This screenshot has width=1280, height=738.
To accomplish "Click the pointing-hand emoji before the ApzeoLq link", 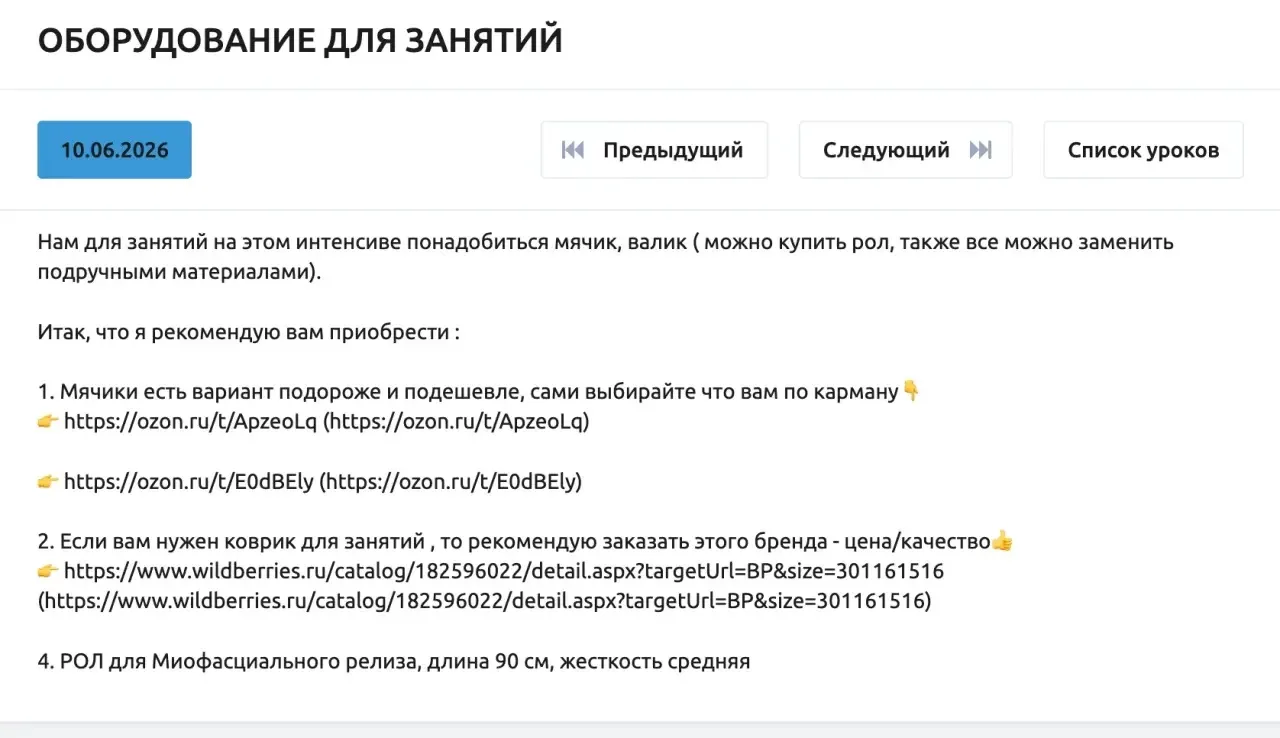I will click(x=48, y=421).
